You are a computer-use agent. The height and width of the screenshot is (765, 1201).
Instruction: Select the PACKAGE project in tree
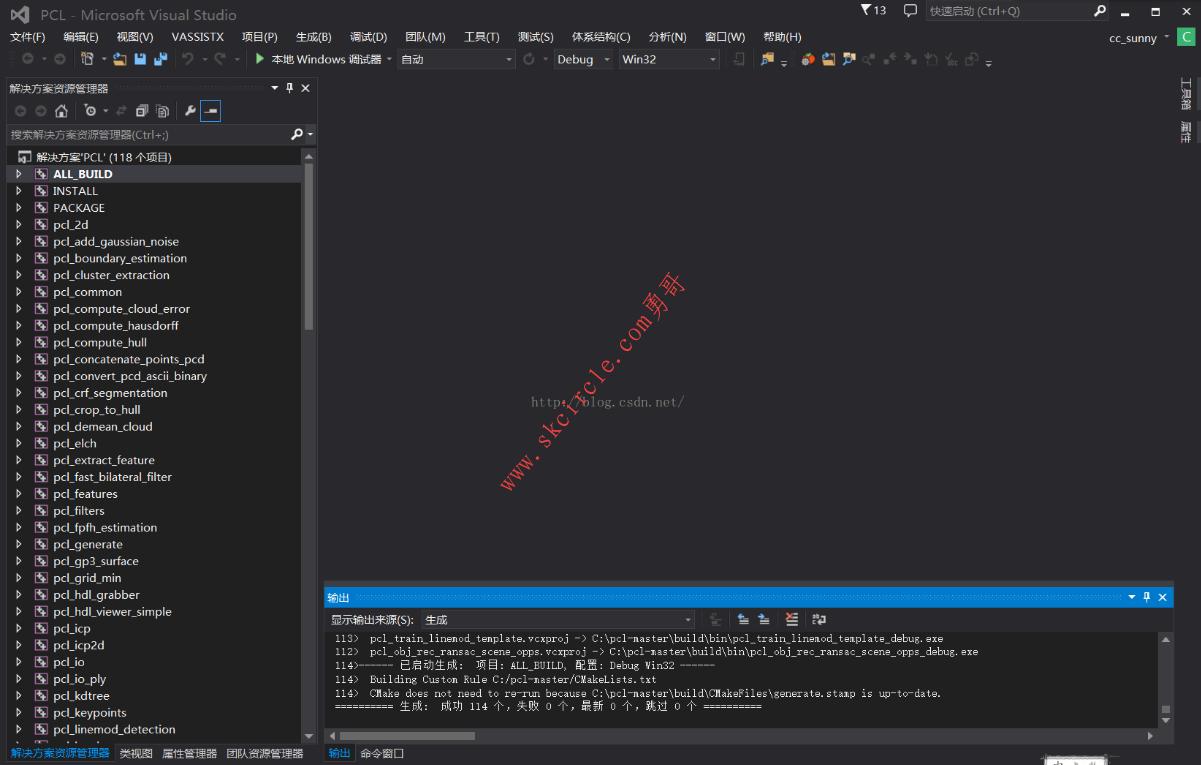(79, 208)
